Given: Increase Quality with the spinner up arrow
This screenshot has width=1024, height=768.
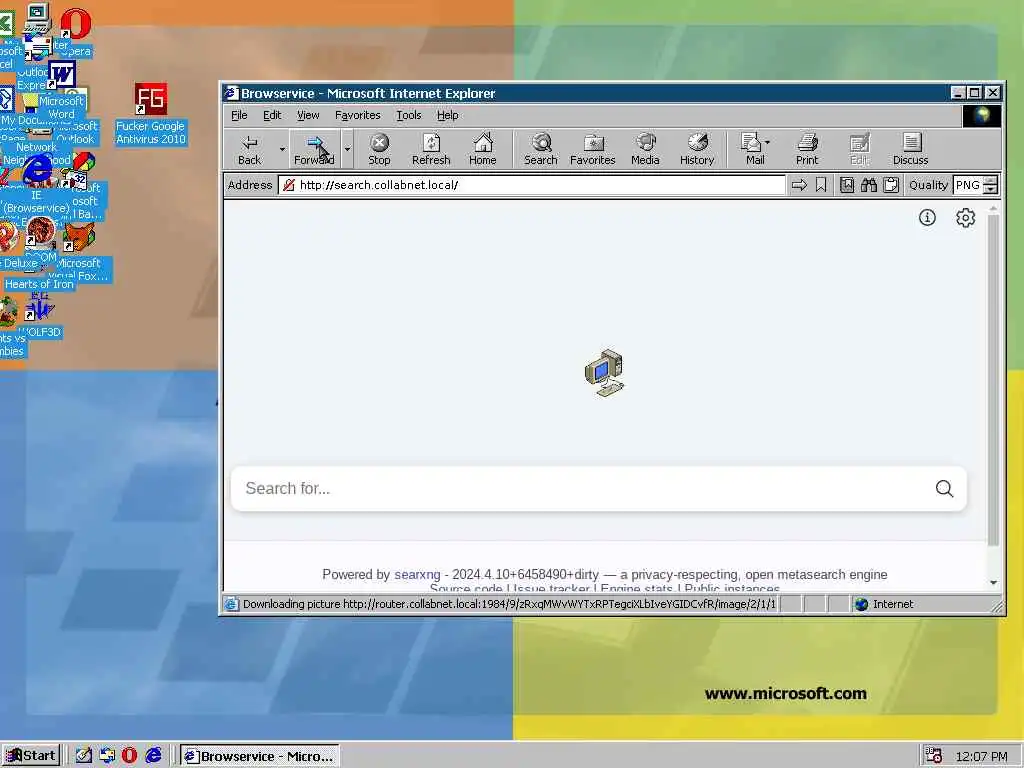Looking at the screenshot, I should click(x=991, y=181).
